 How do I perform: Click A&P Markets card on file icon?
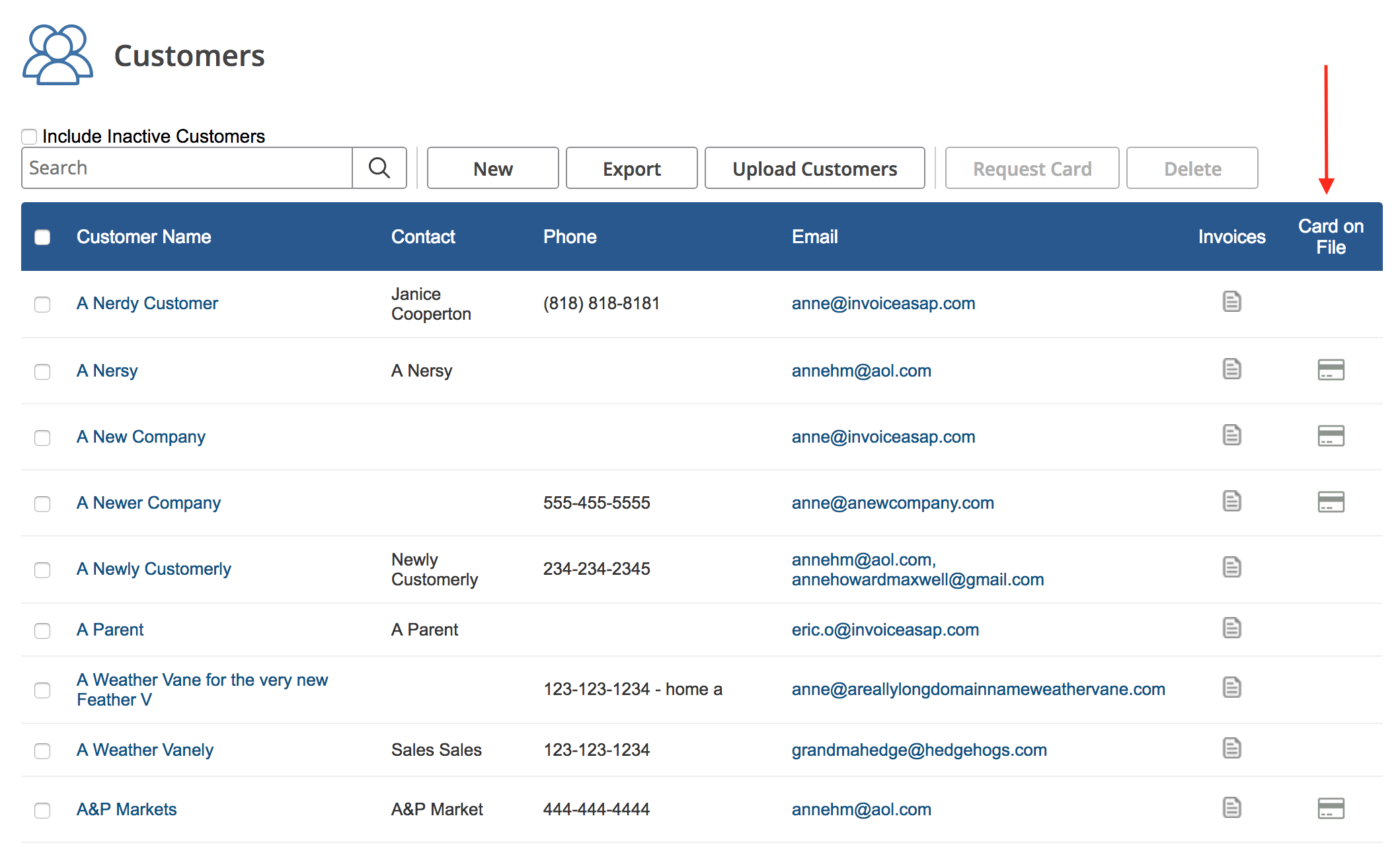coord(1331,808)
